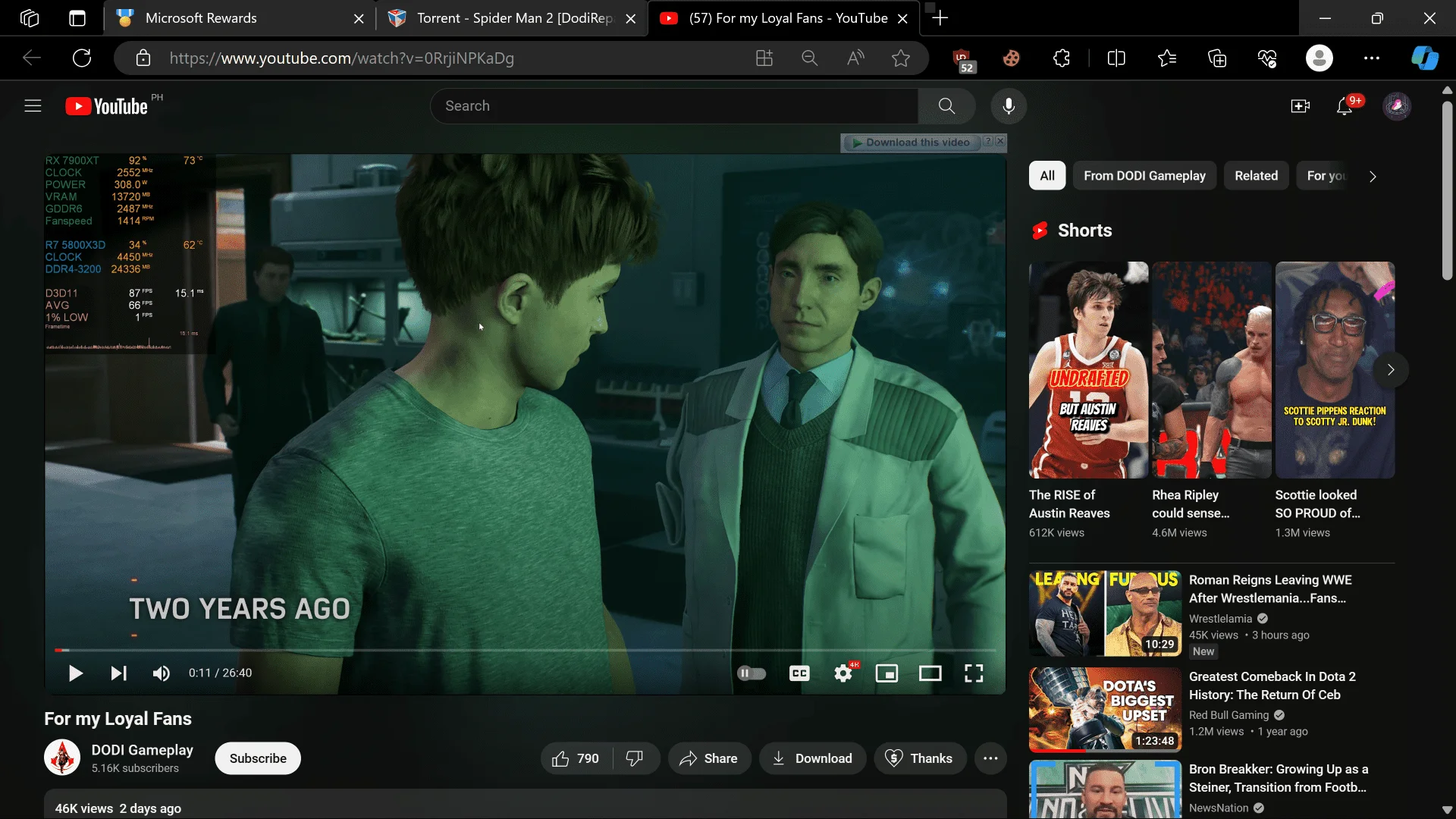Like the video with 790 likes
This screenshot has width=1456, height=819.
pos(576,758)
